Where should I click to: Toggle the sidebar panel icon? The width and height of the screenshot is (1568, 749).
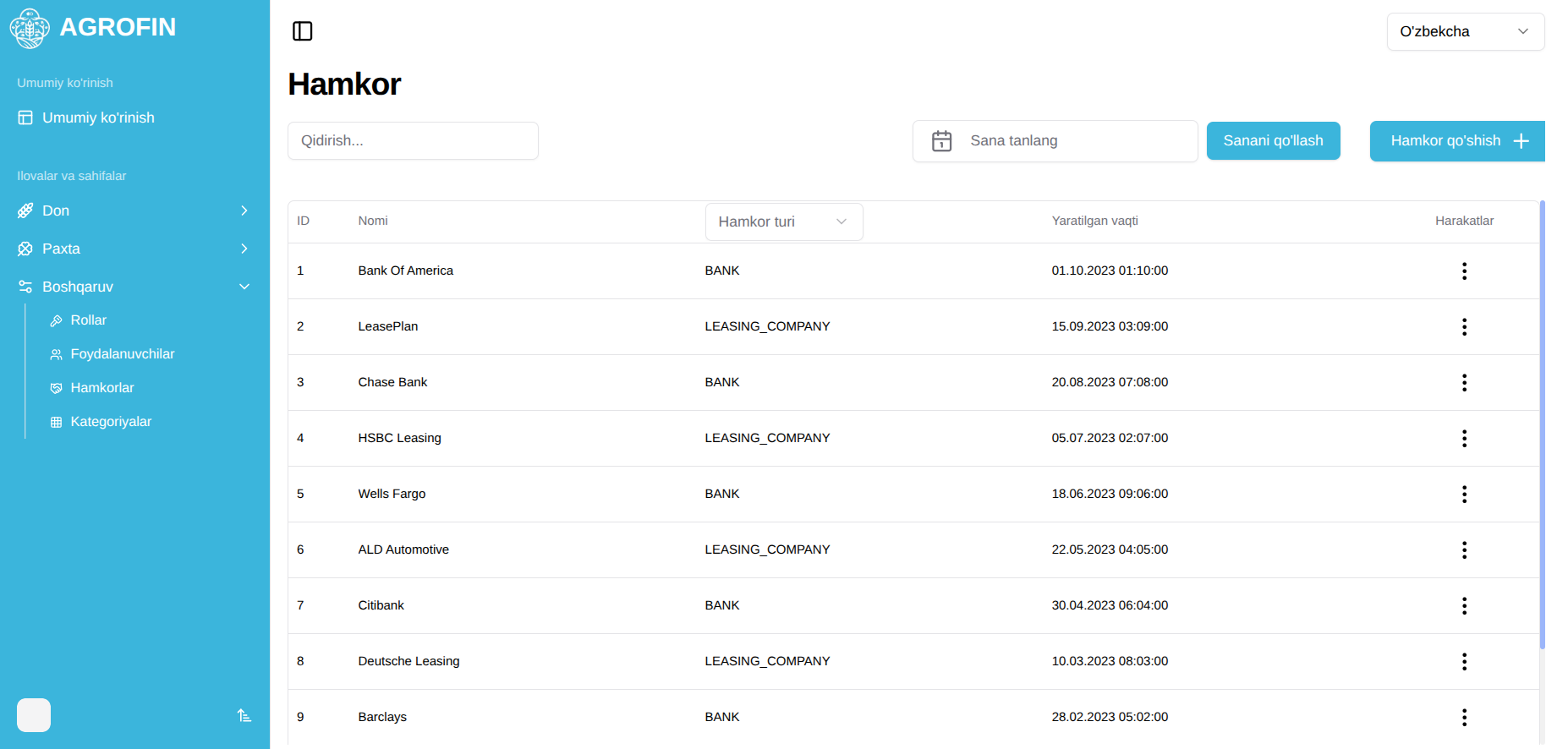303,31
